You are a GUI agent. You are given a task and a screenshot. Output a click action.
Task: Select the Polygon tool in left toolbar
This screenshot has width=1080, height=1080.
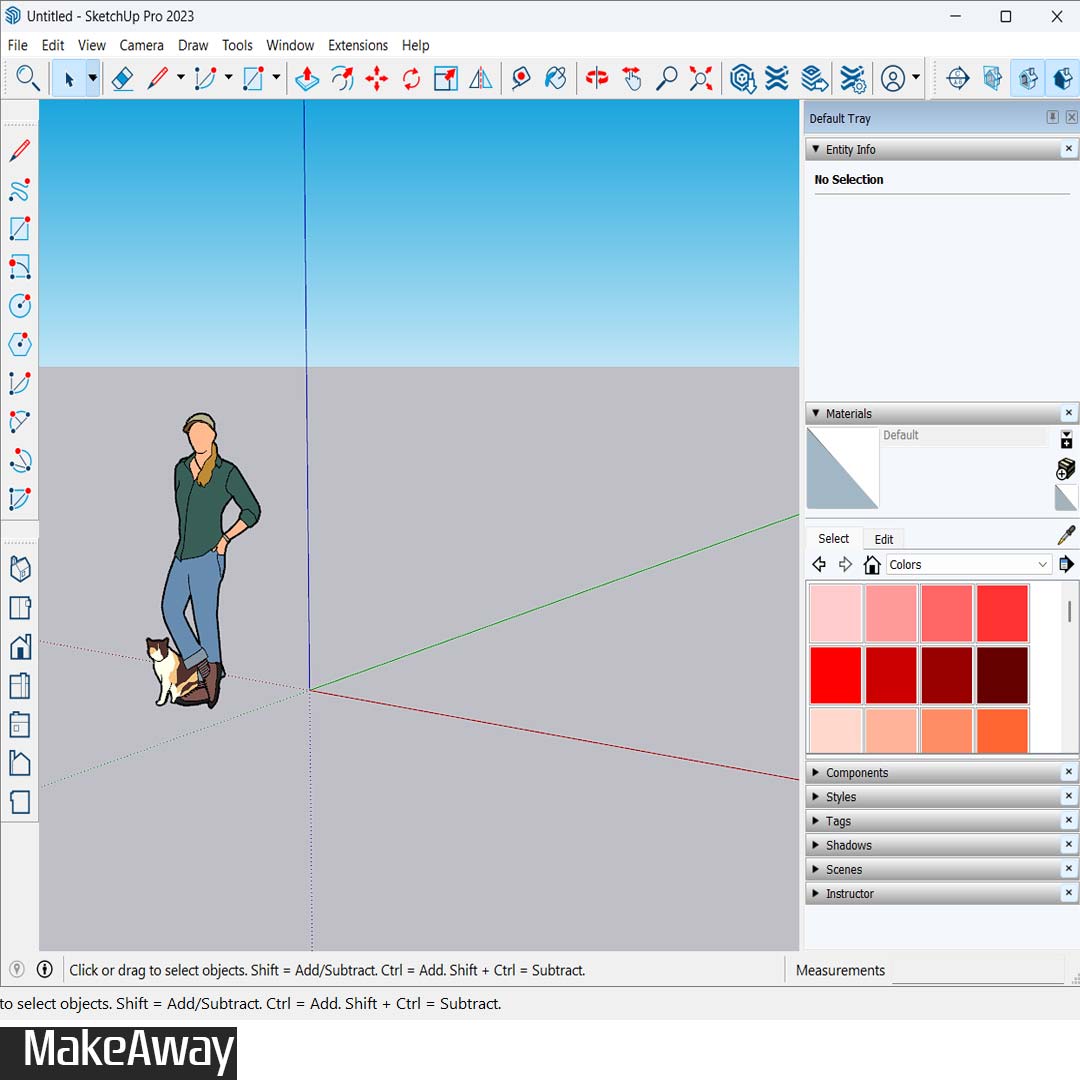tap(20, 345)
